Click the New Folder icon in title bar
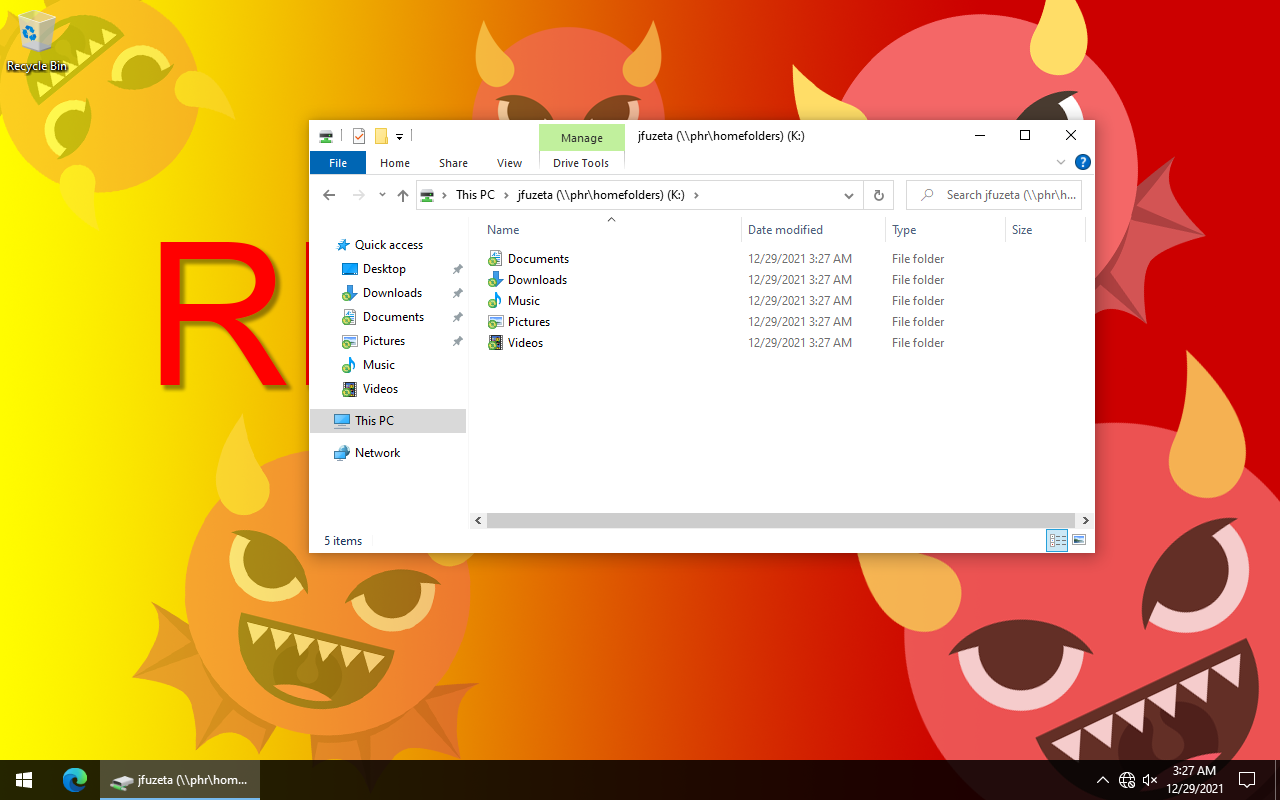 (x=381, y=136)
